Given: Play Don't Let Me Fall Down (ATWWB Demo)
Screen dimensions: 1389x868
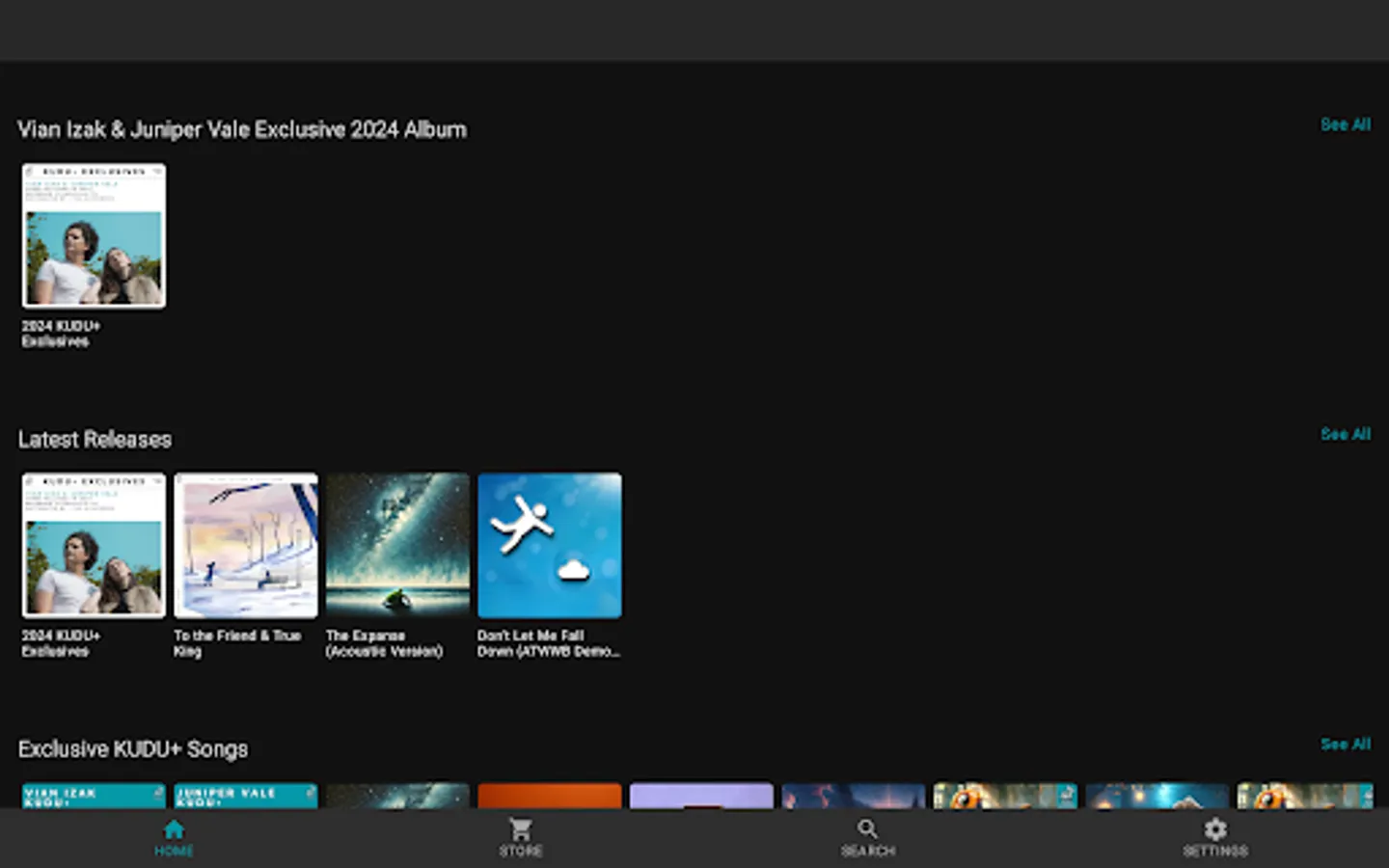Looking at the screenshot, I should (x=549, y=545).
